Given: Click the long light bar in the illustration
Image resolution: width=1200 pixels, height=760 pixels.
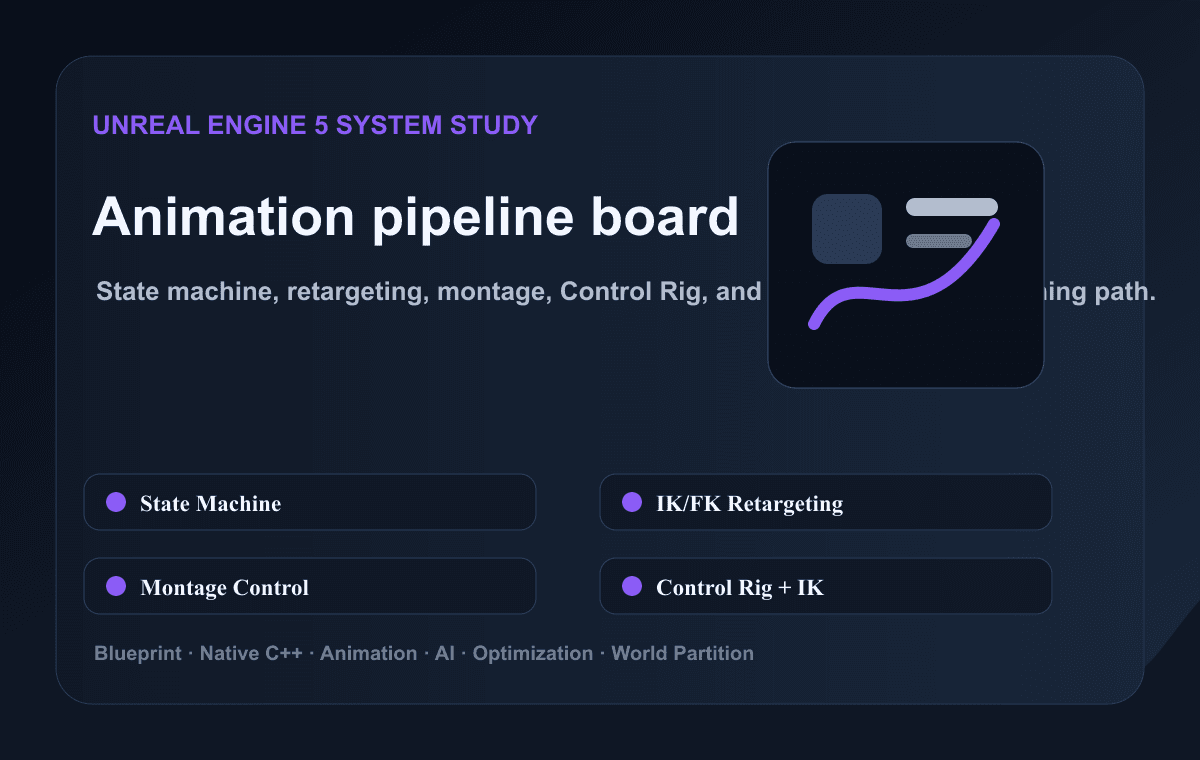Looking at the screenshot, I should pos(952,207).
